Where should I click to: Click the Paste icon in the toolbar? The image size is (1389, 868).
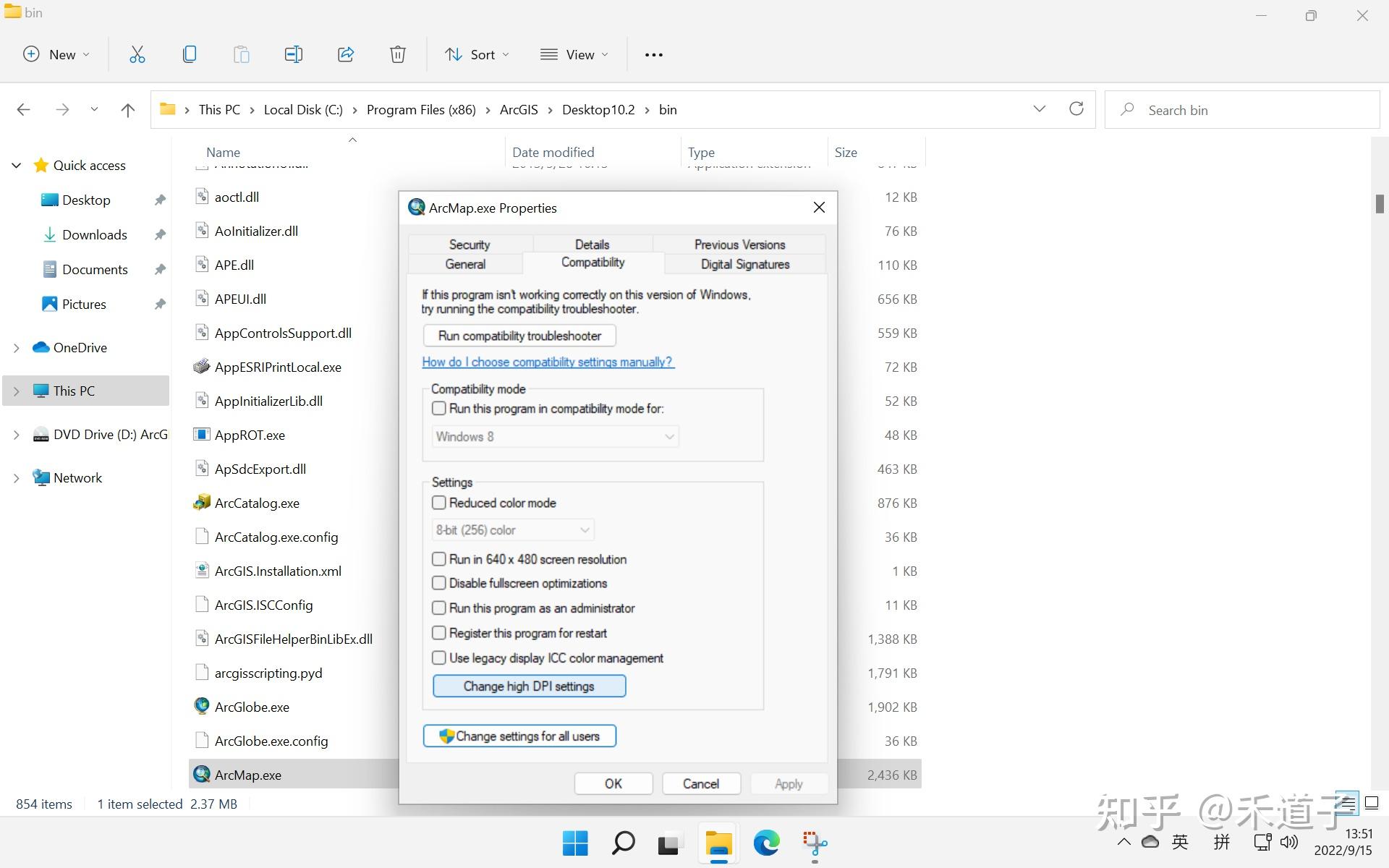click(x=241, y=54)
